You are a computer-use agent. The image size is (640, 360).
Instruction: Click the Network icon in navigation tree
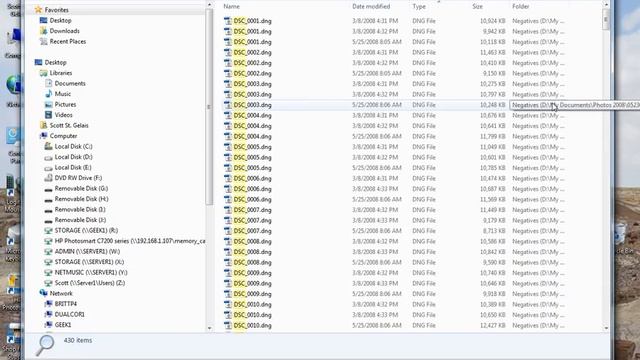44,293
